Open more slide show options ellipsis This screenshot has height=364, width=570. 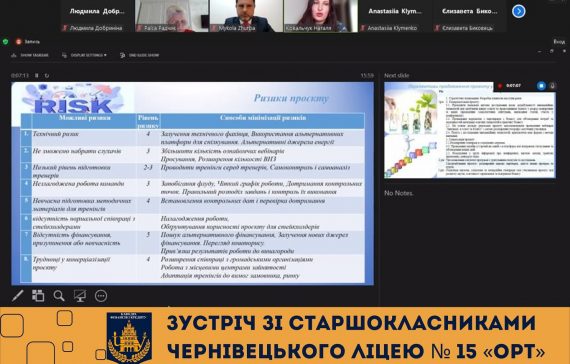[x=101, y=296]
